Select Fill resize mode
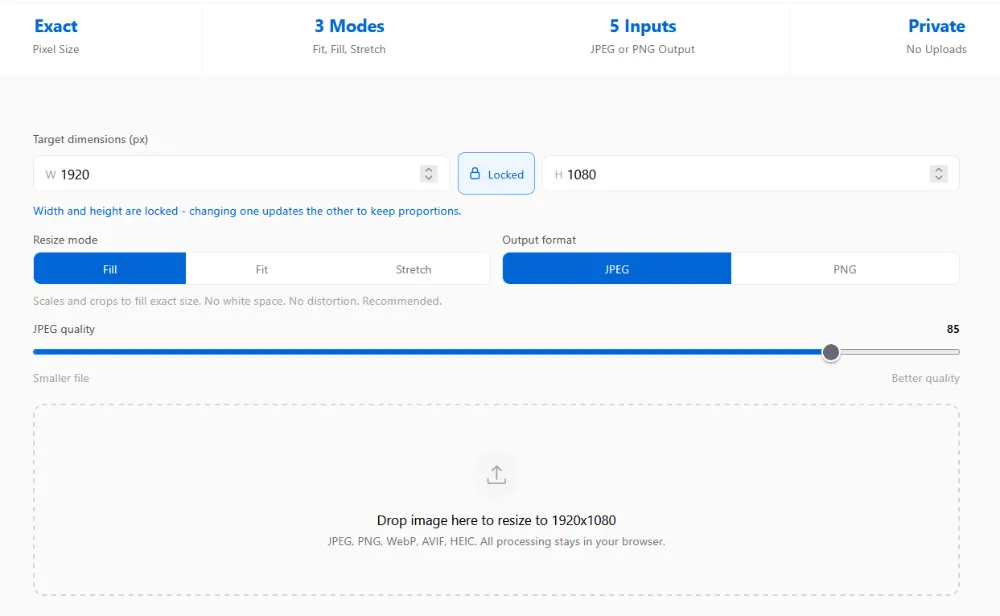 click(x=110, y=268)
